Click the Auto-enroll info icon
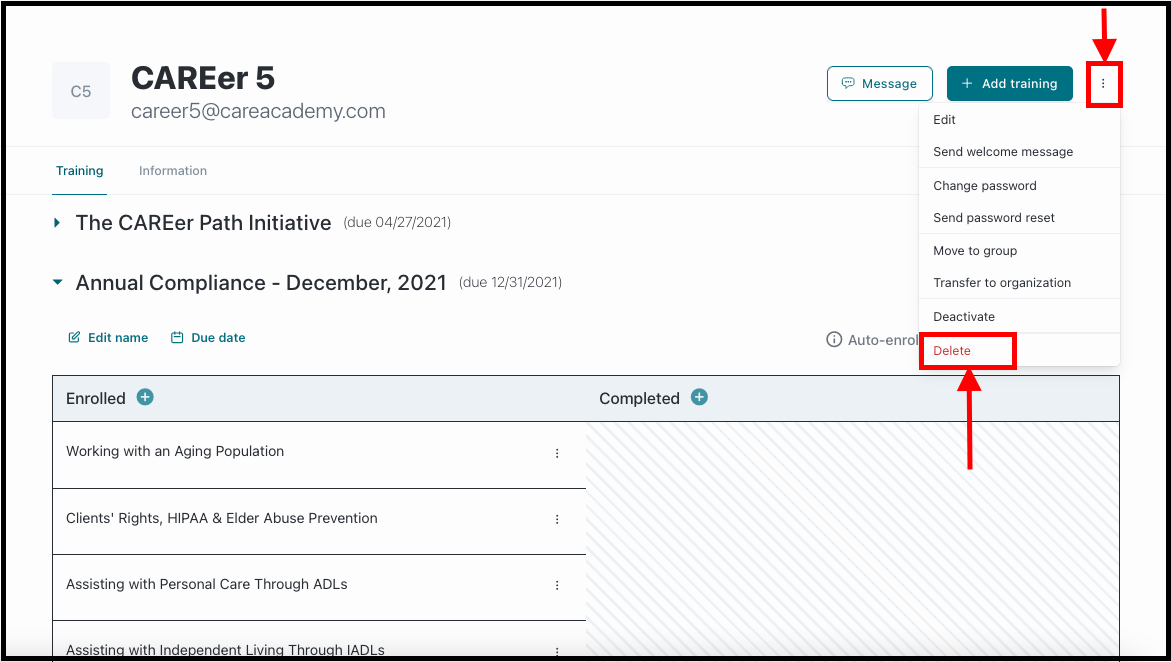 [x=833, y=340]
